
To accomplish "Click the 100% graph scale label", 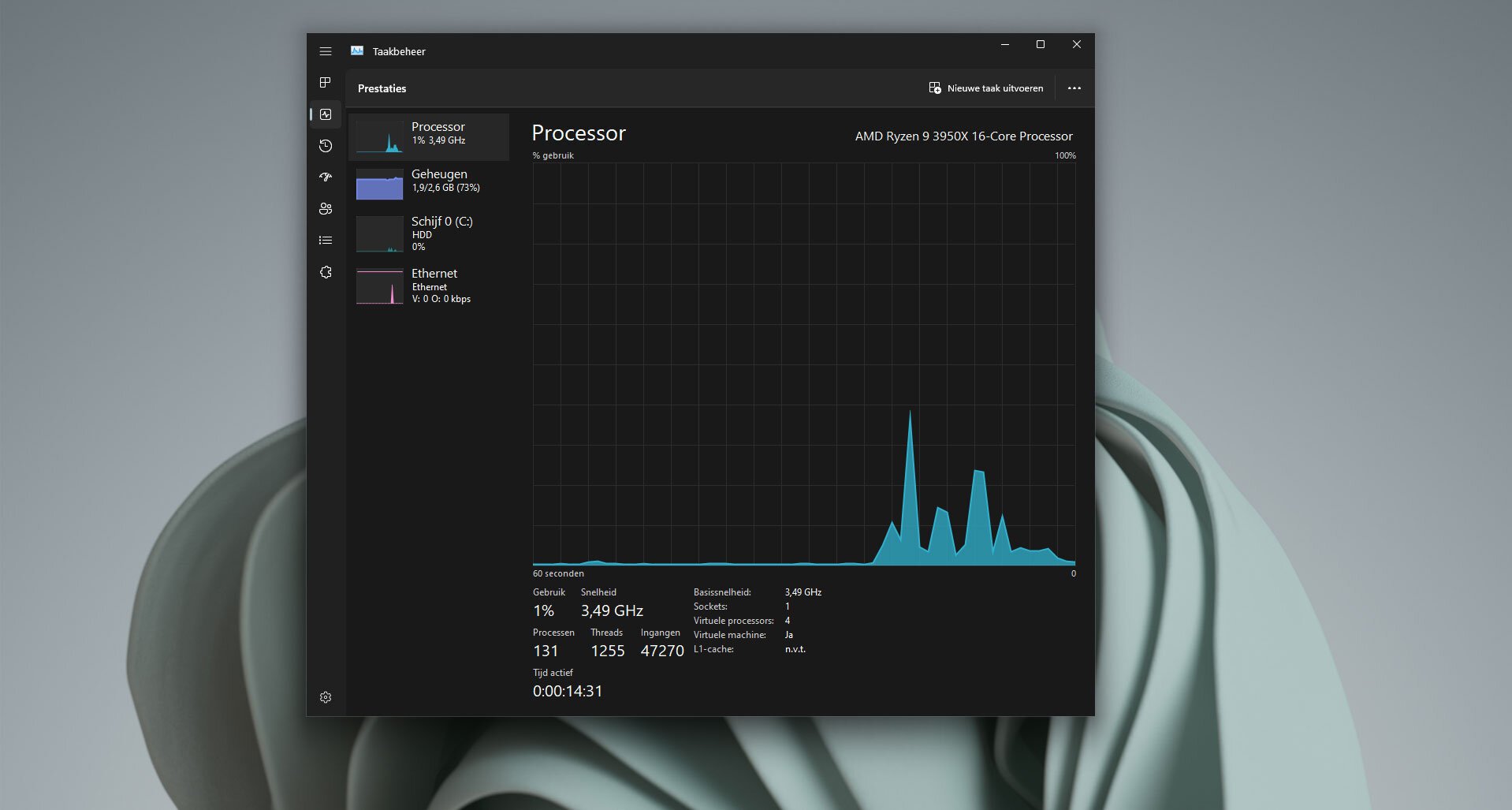I will point(1065,155).
